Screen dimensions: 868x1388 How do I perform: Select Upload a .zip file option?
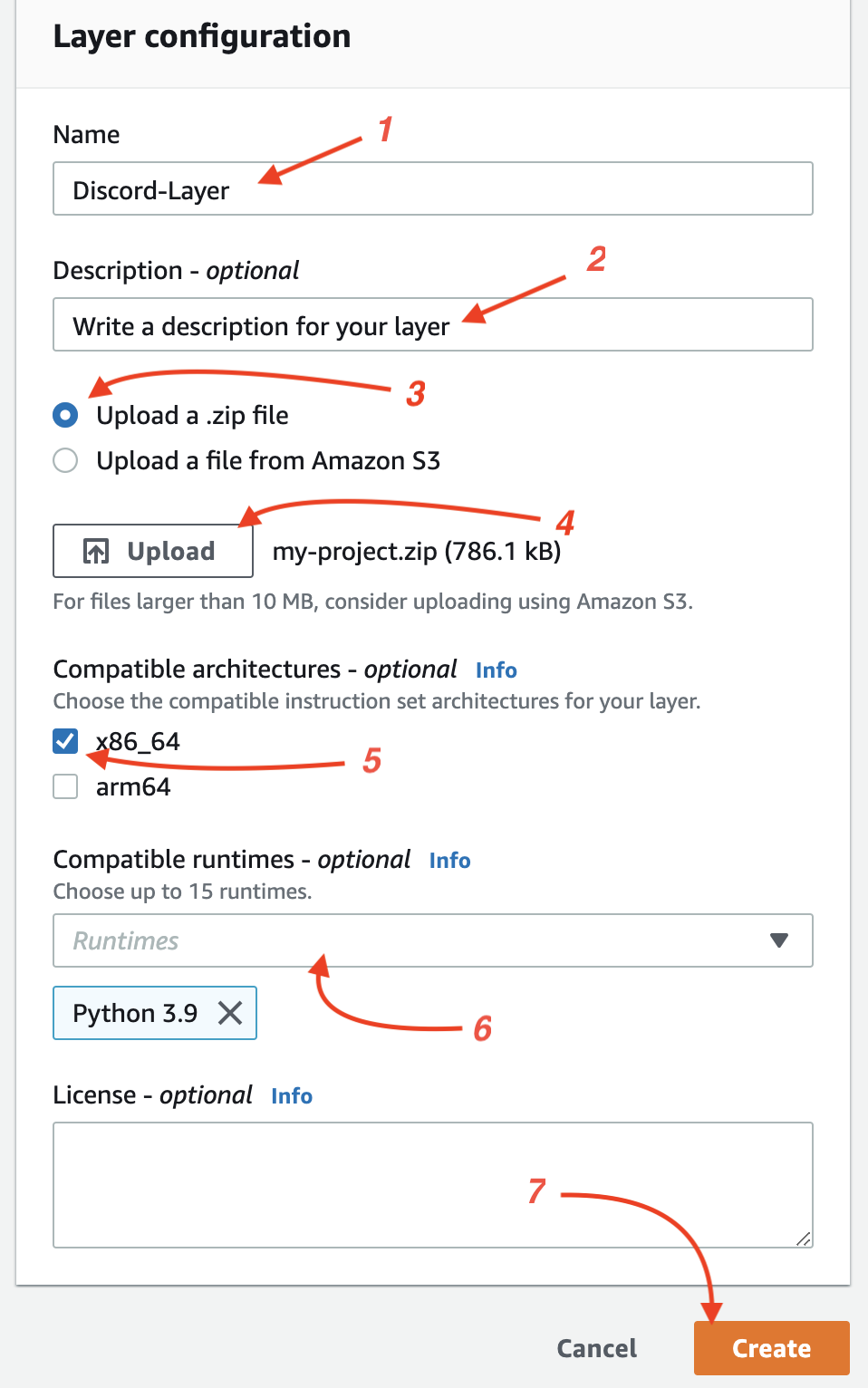(65, 415)
